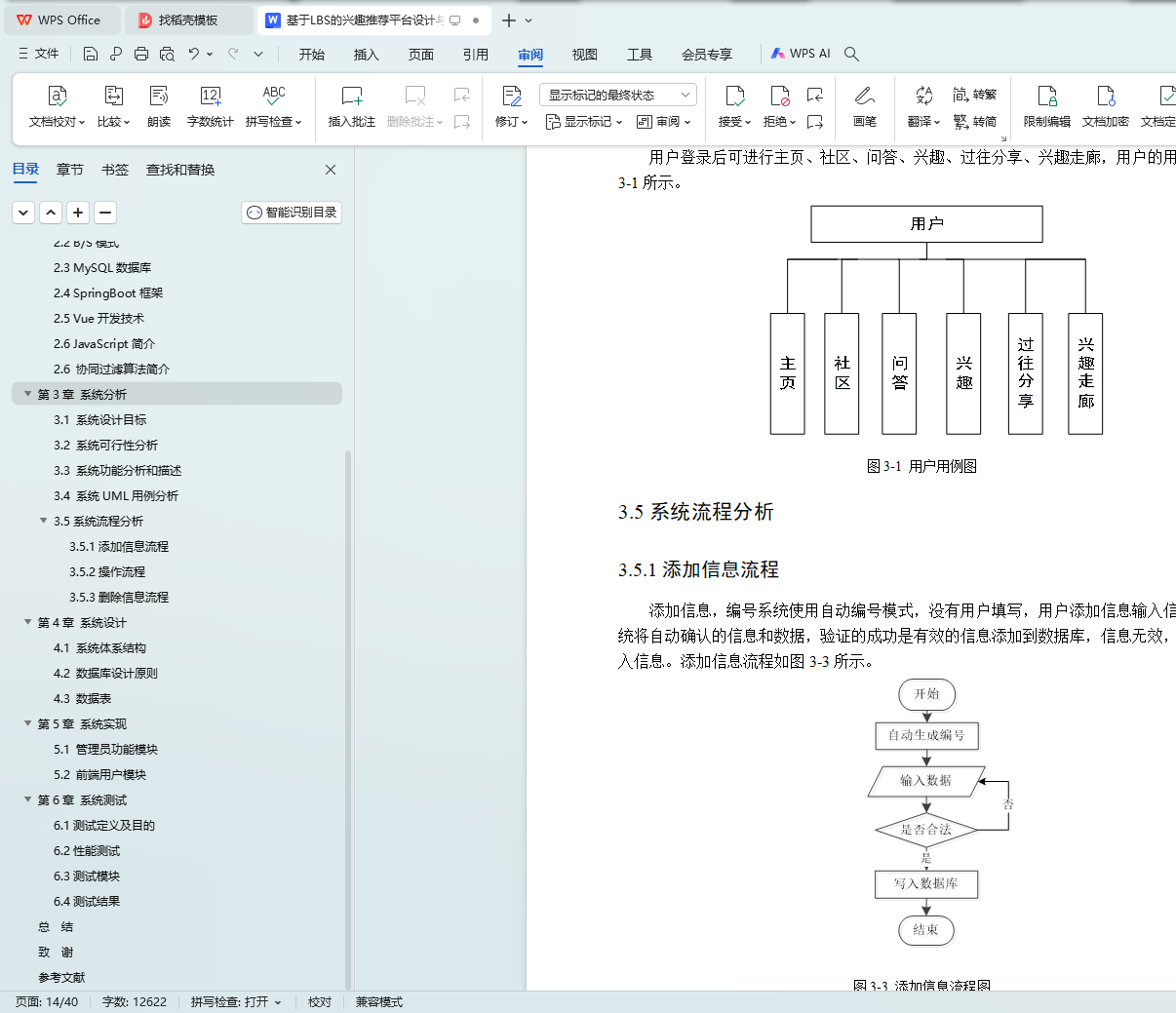Click the collapse-level up chevron in outline toolbar
Viewport: 1176px width, 1013px height.
point(51,212)
